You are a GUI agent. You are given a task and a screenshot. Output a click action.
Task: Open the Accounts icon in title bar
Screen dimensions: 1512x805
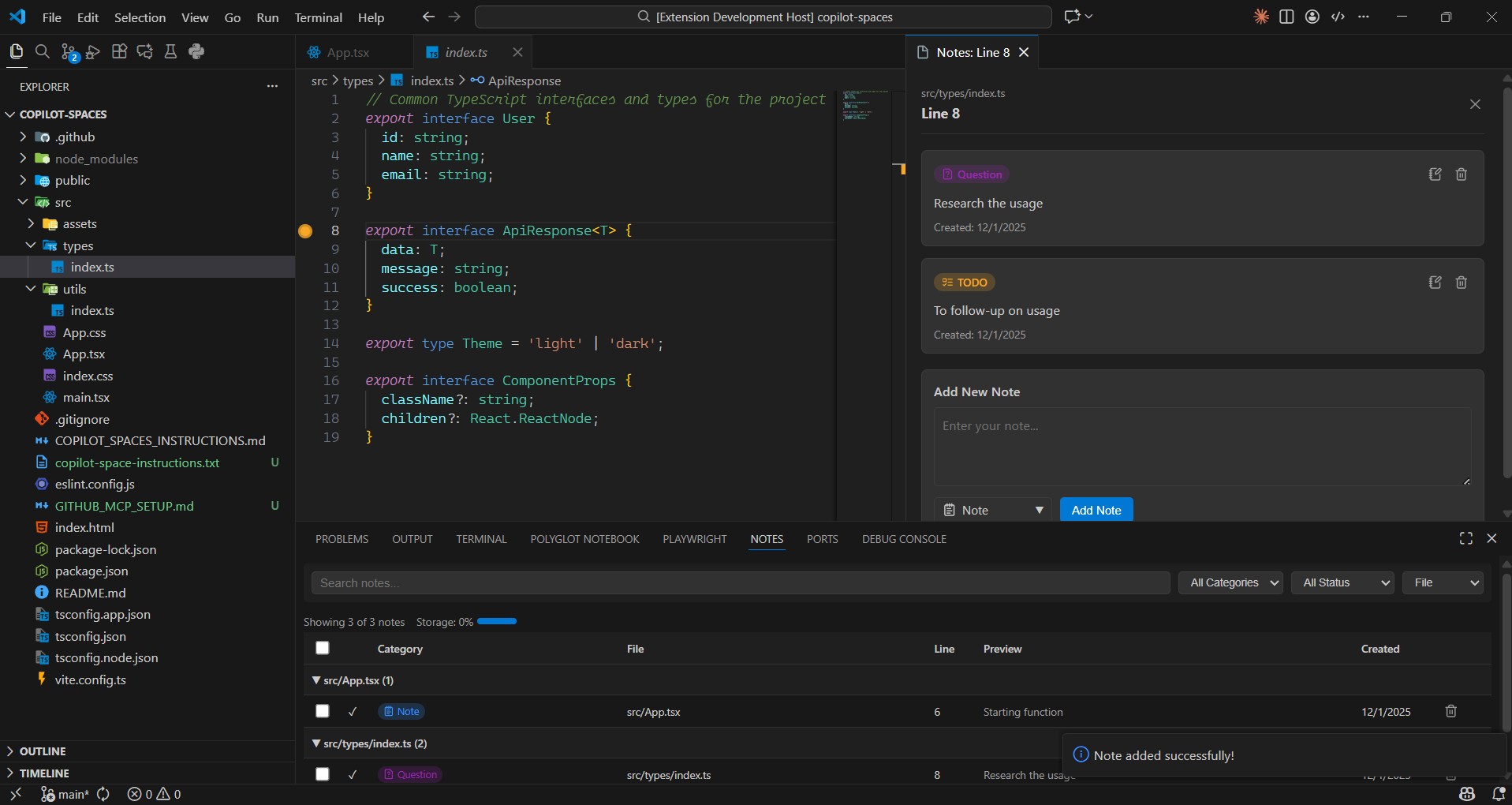coord(1312,17)
